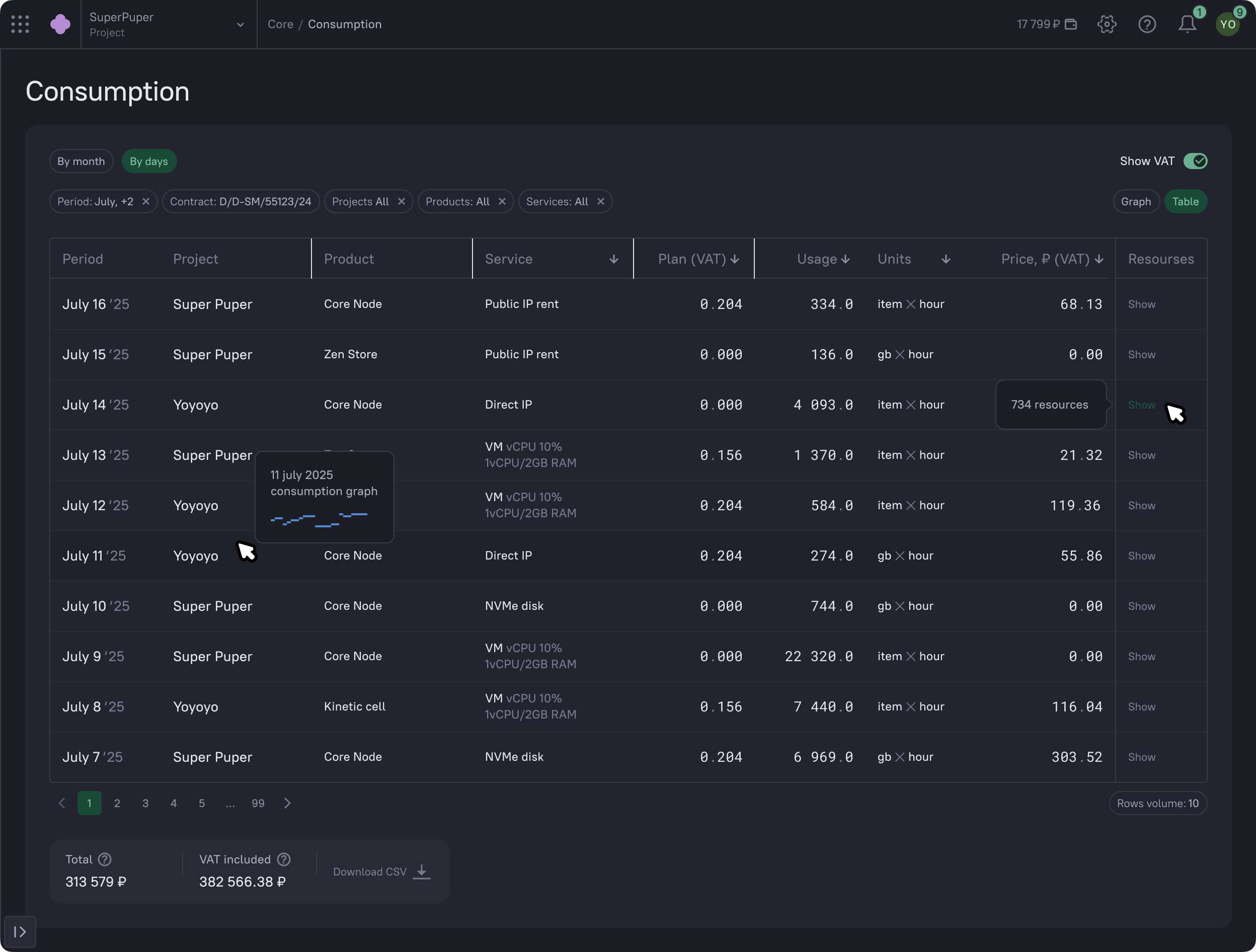This screenshot has height=952, width=1256.
Task: Switch to By month view
Action: point(81,161)
